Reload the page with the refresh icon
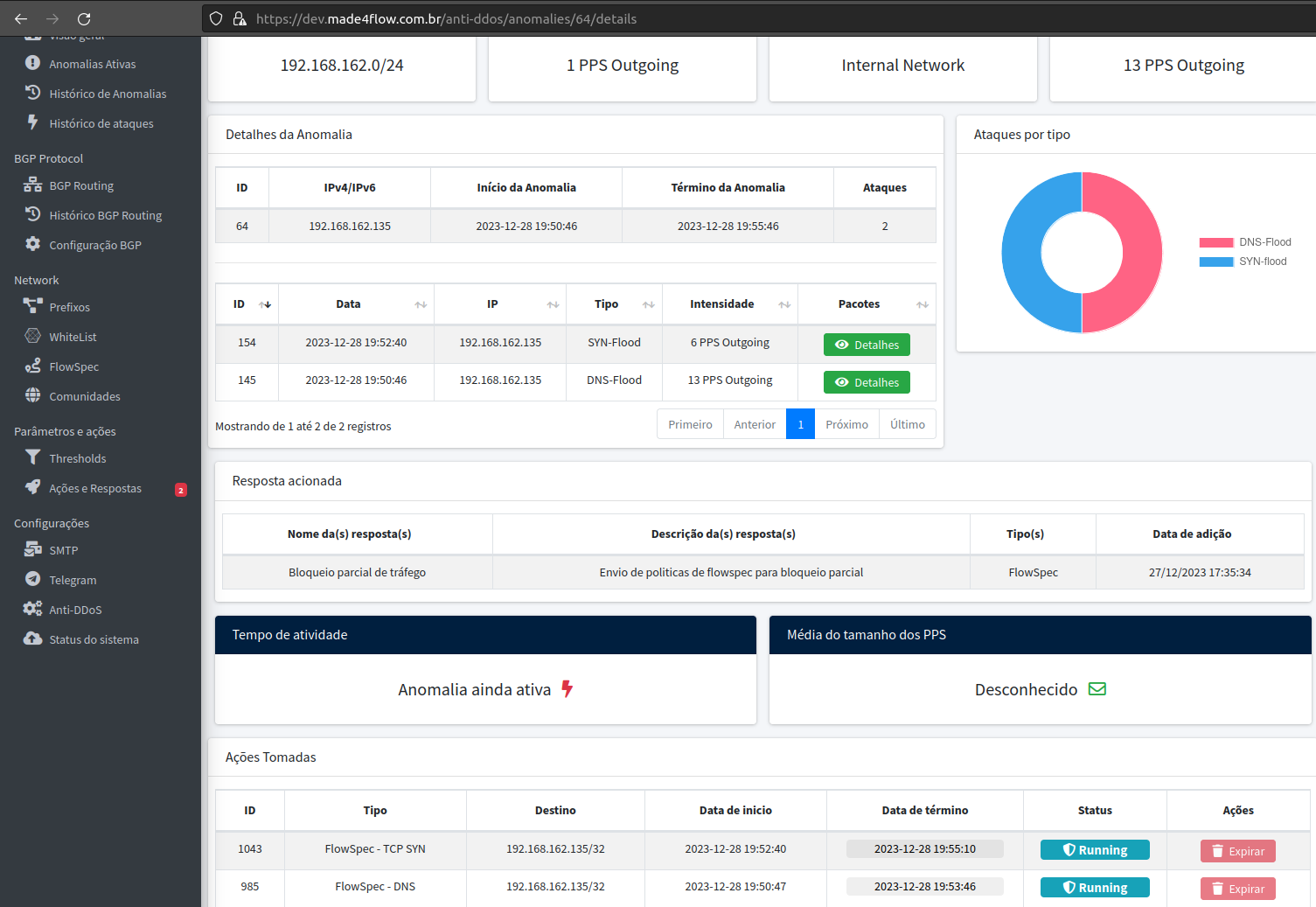The height and width of the screenshot is (907, 1316). tap(84, 18)
